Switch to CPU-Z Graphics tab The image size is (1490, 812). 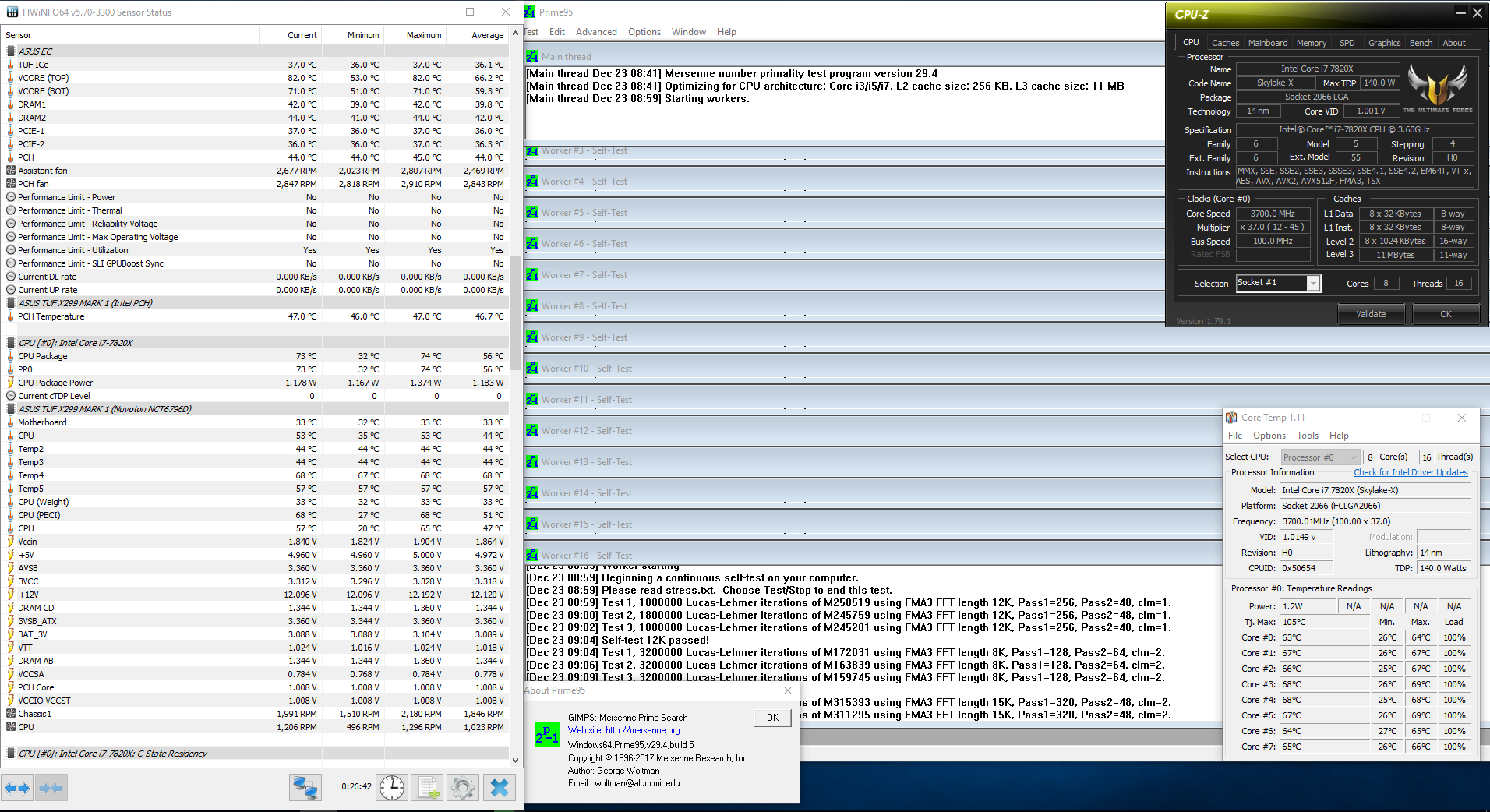click(x=1385, y=43)
